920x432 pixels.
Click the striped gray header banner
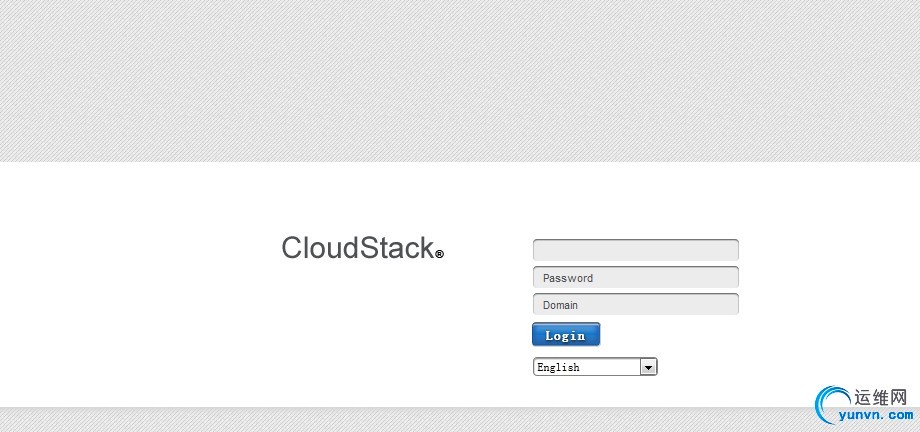(460, 80)
